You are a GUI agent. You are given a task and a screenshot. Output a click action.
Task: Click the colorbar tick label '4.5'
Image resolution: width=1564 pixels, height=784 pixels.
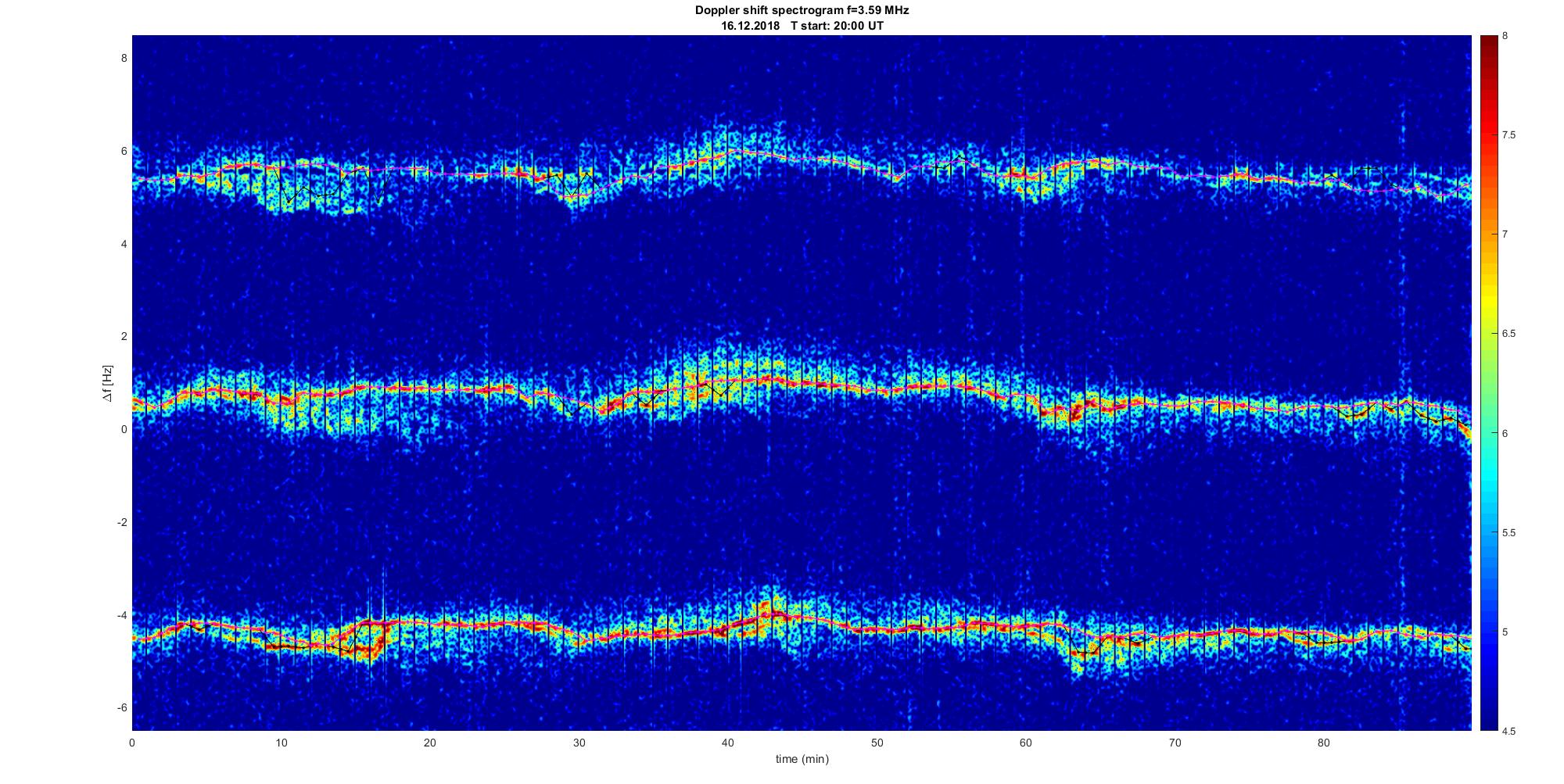1509,732
